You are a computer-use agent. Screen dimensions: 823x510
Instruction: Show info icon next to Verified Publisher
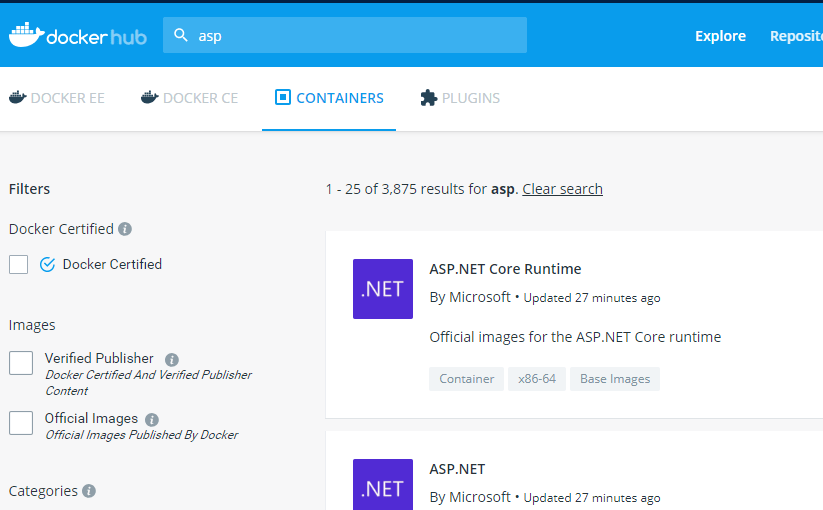[x=172, y=359]
